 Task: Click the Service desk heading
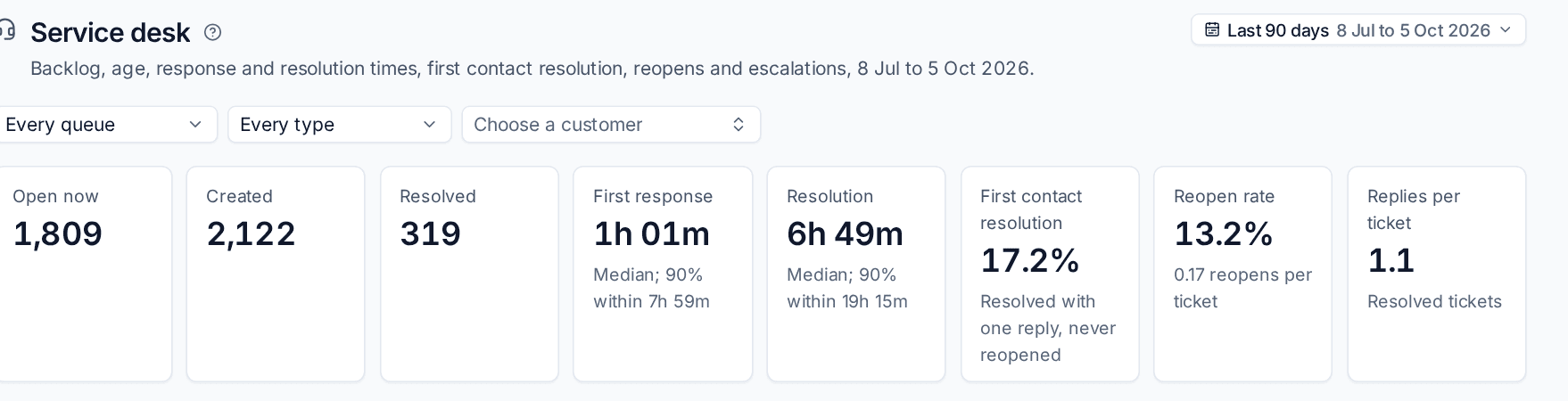coord(111,33)
